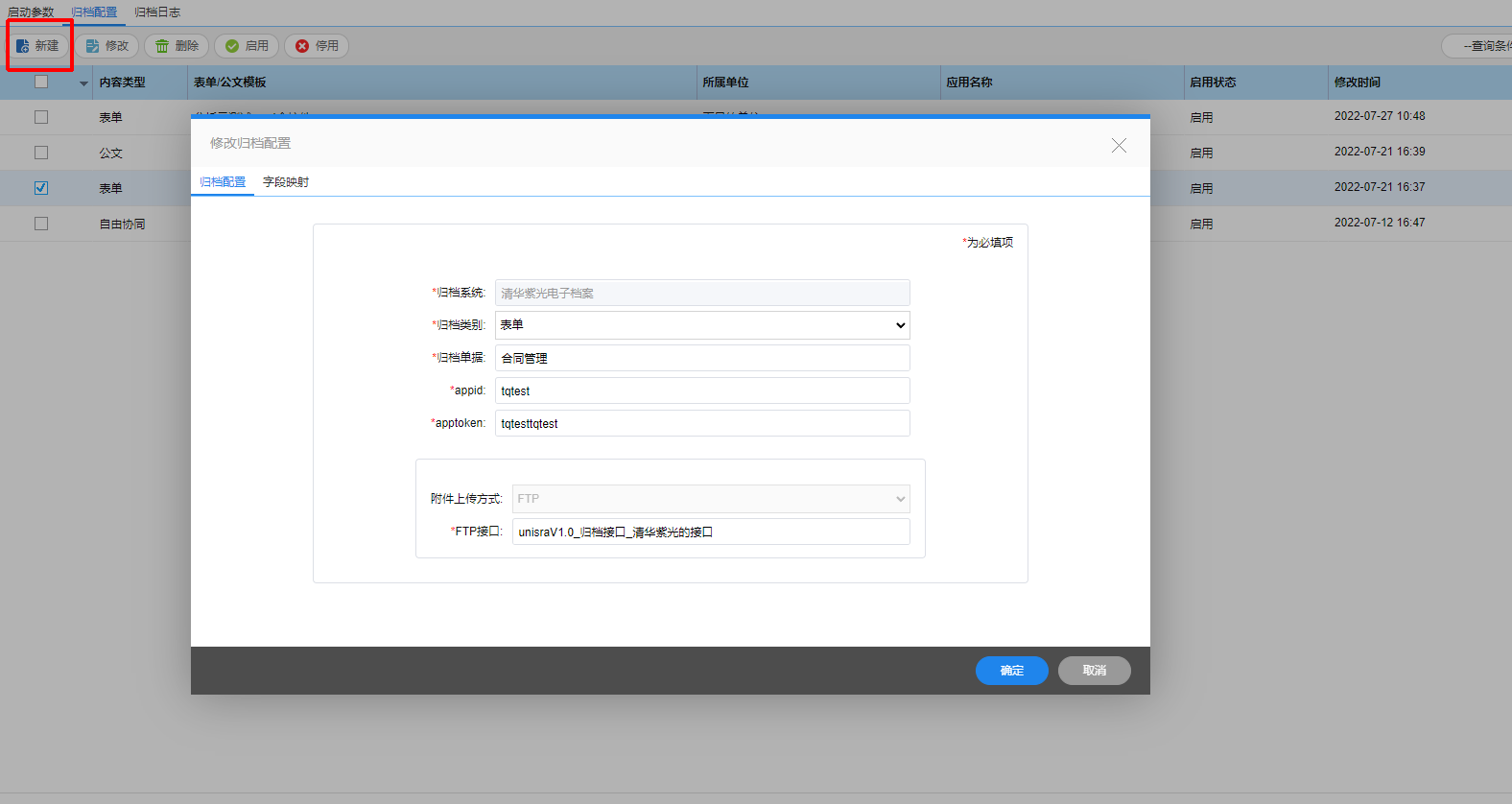Check the 公文 row checkbox
Screen dimensions: 1512x804
pos(41,153)
